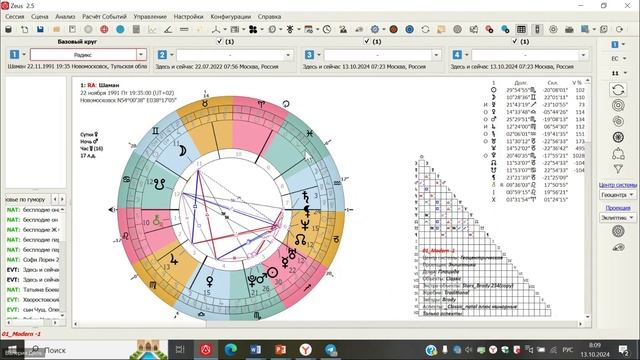Click the Центр системы link
This screenshot has width=640, height=360.
(x=618, y=185)
